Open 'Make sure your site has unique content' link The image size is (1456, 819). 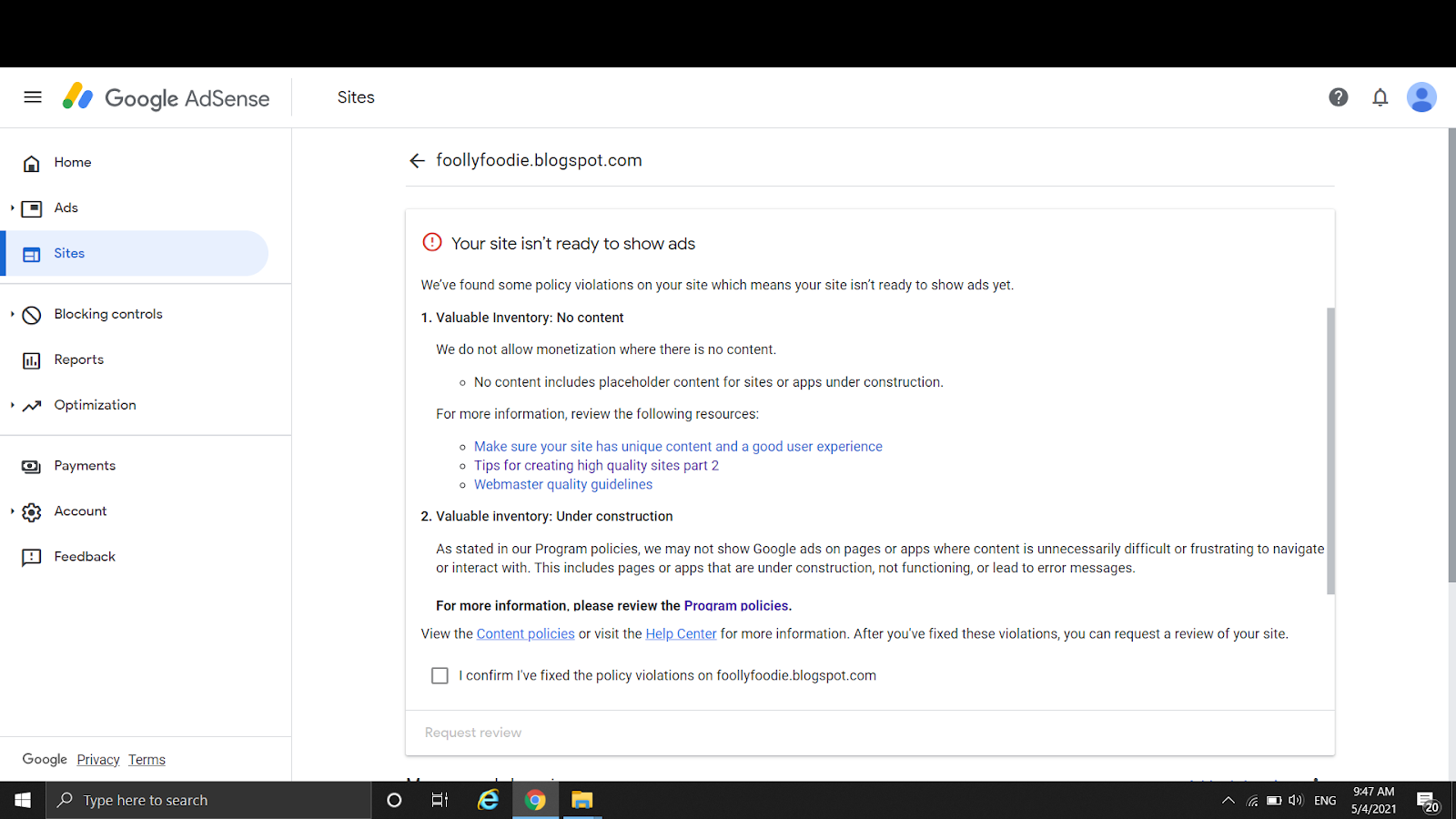[x=678, y=447]
